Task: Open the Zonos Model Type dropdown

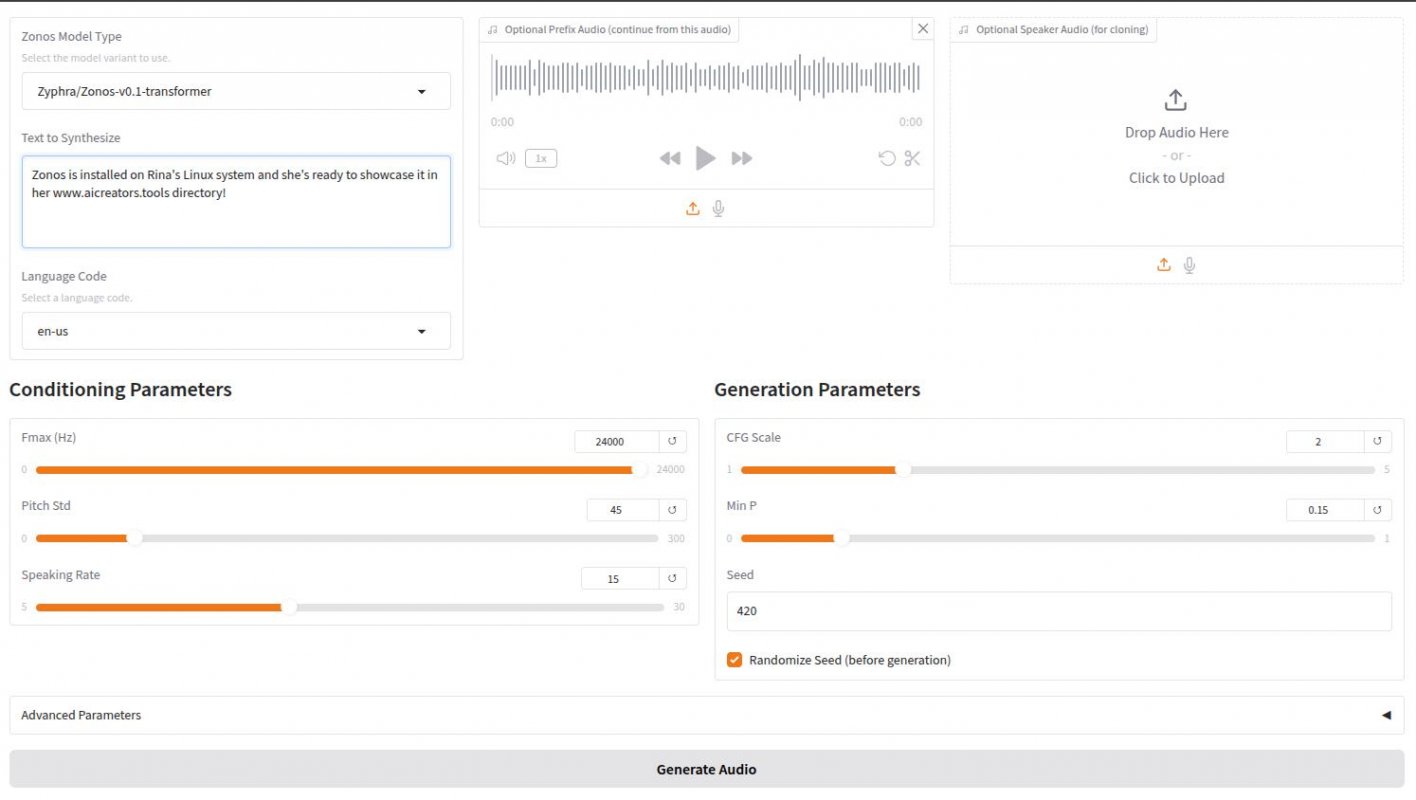Action: [x=421, y=91]
